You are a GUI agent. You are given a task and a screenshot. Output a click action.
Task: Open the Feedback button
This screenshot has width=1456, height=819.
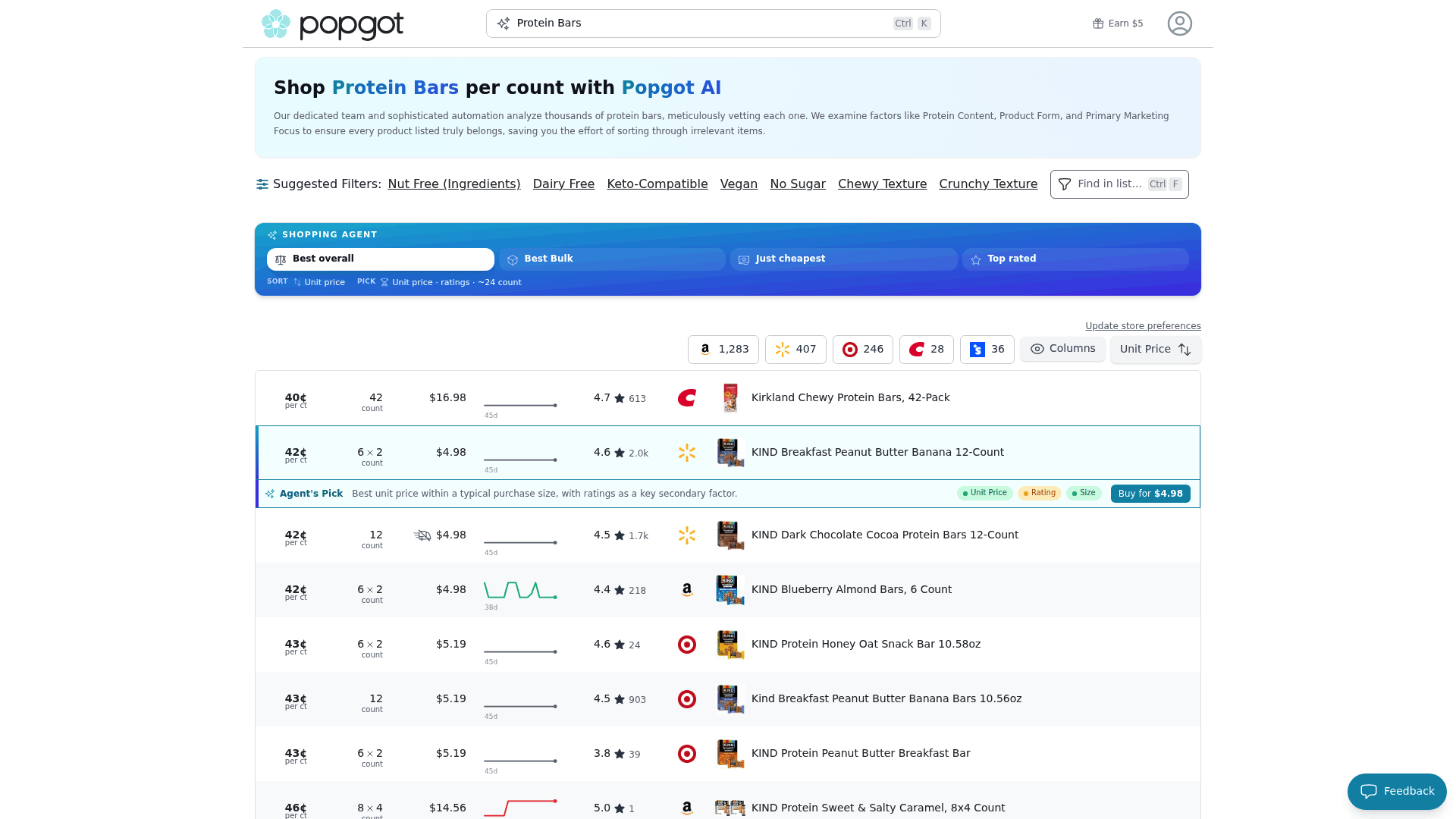click(1397, 792)
